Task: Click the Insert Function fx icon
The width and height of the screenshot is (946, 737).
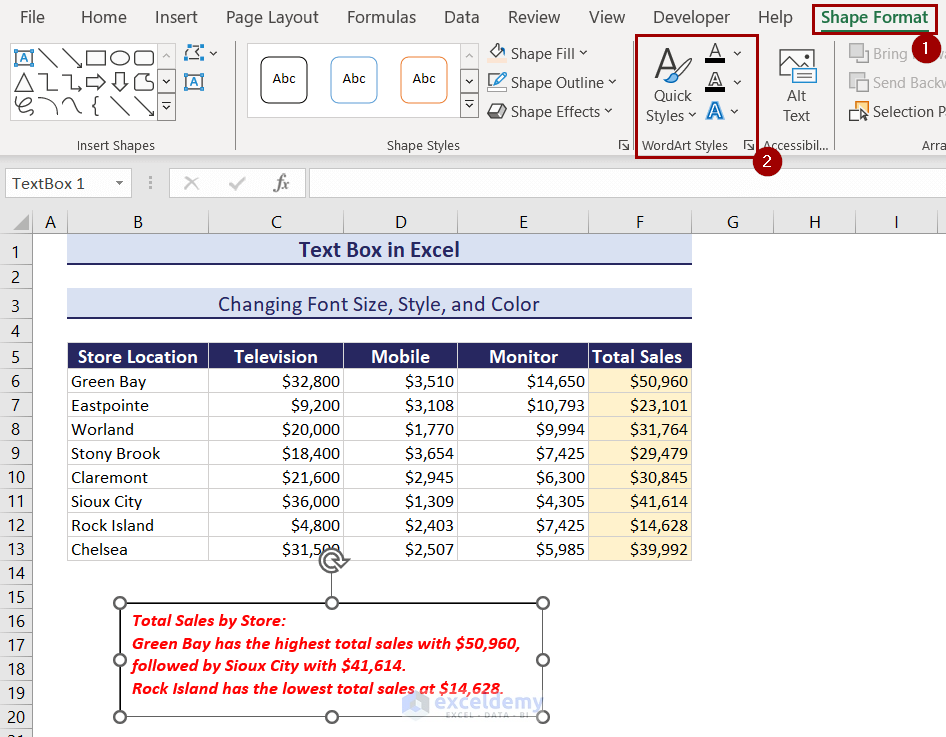Action: point(281,183)
